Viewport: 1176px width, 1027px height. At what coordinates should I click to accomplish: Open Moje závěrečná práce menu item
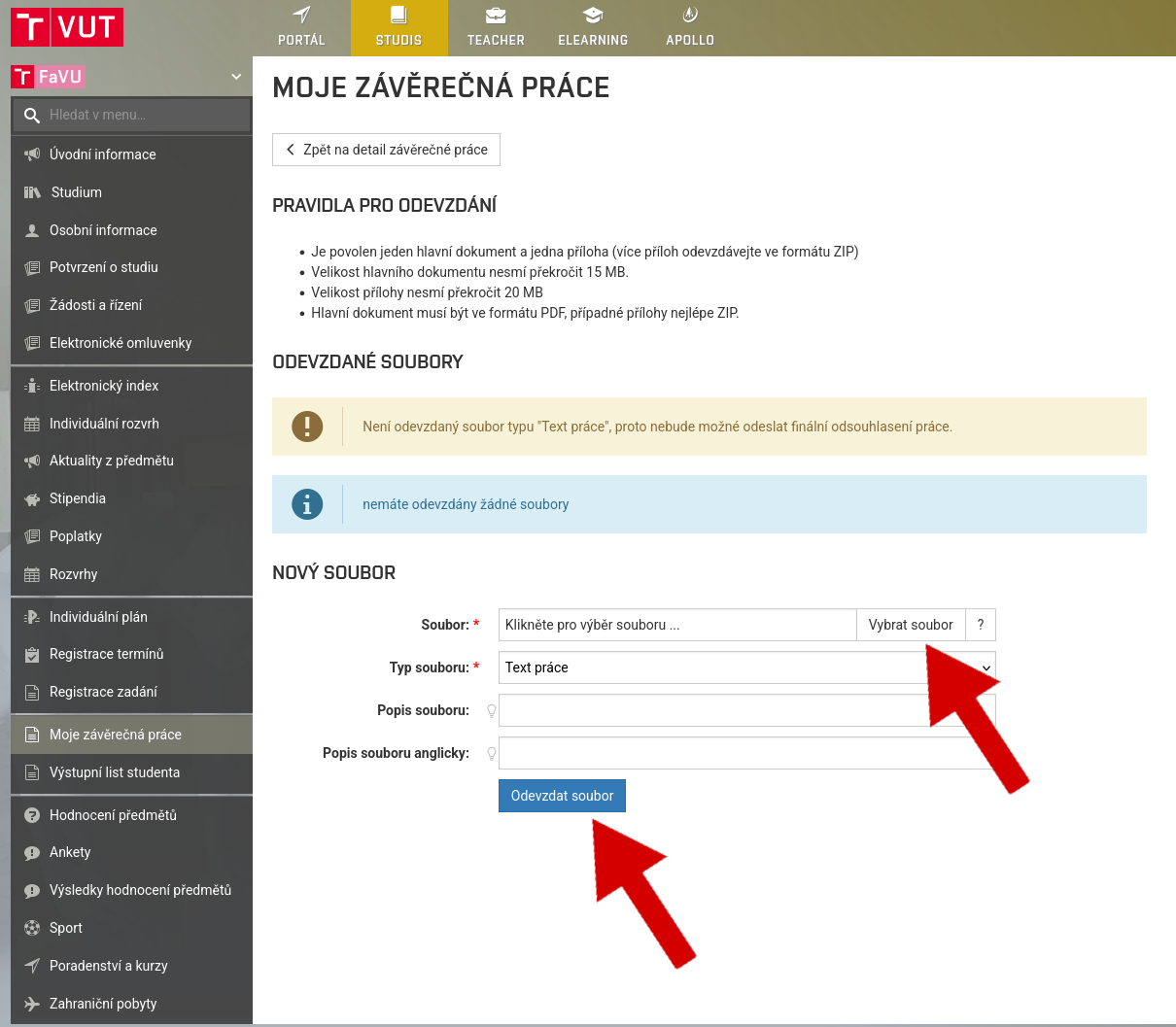[131, 735]
